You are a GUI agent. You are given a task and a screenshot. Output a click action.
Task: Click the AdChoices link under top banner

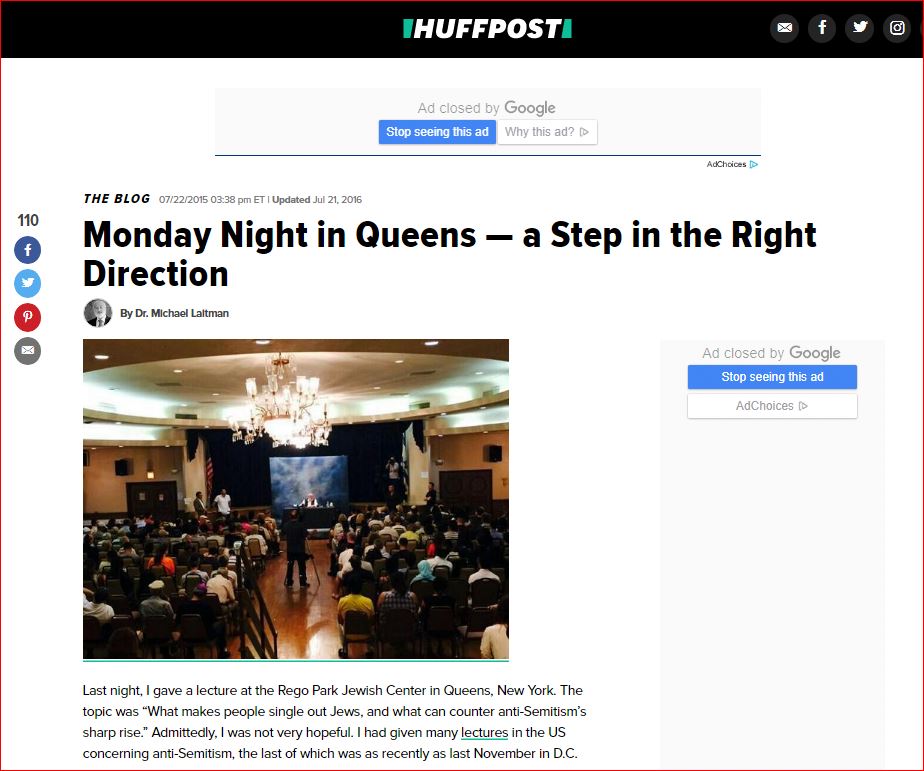[732, 164]
